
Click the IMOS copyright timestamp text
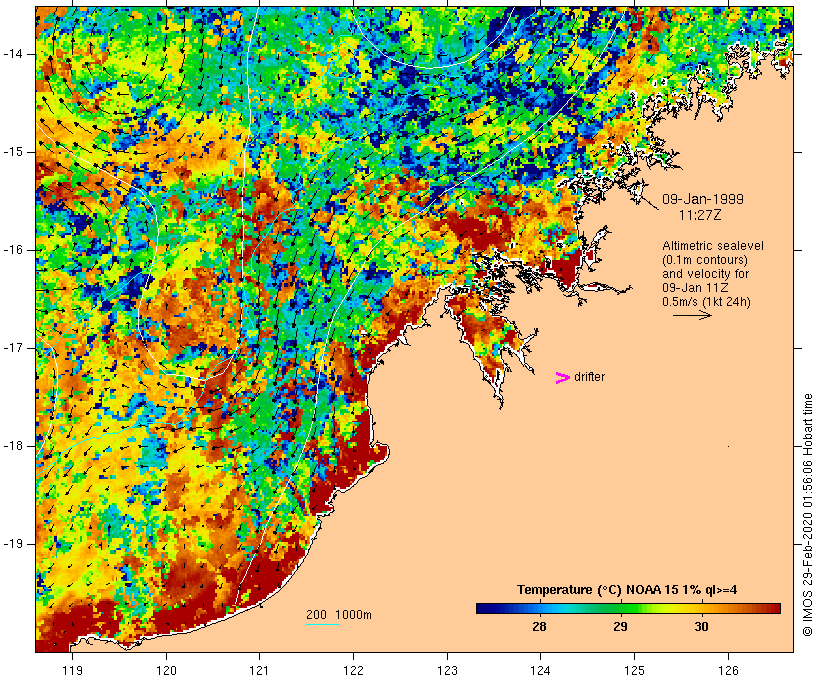point(807,515)
